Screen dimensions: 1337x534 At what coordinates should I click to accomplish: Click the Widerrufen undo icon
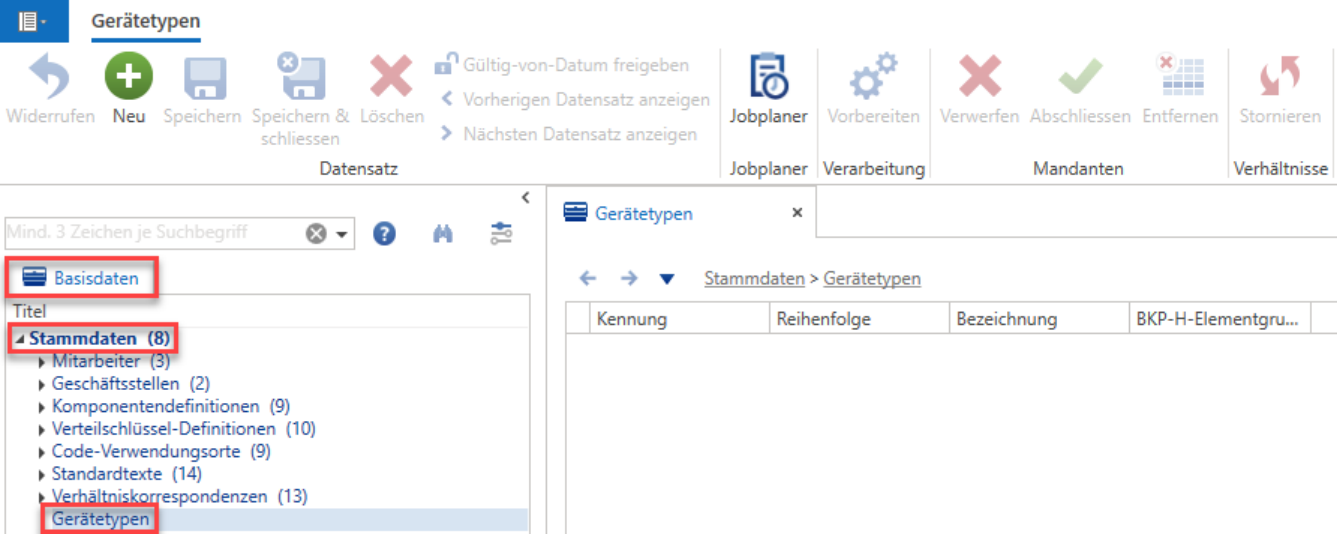[x=49, y=77]
